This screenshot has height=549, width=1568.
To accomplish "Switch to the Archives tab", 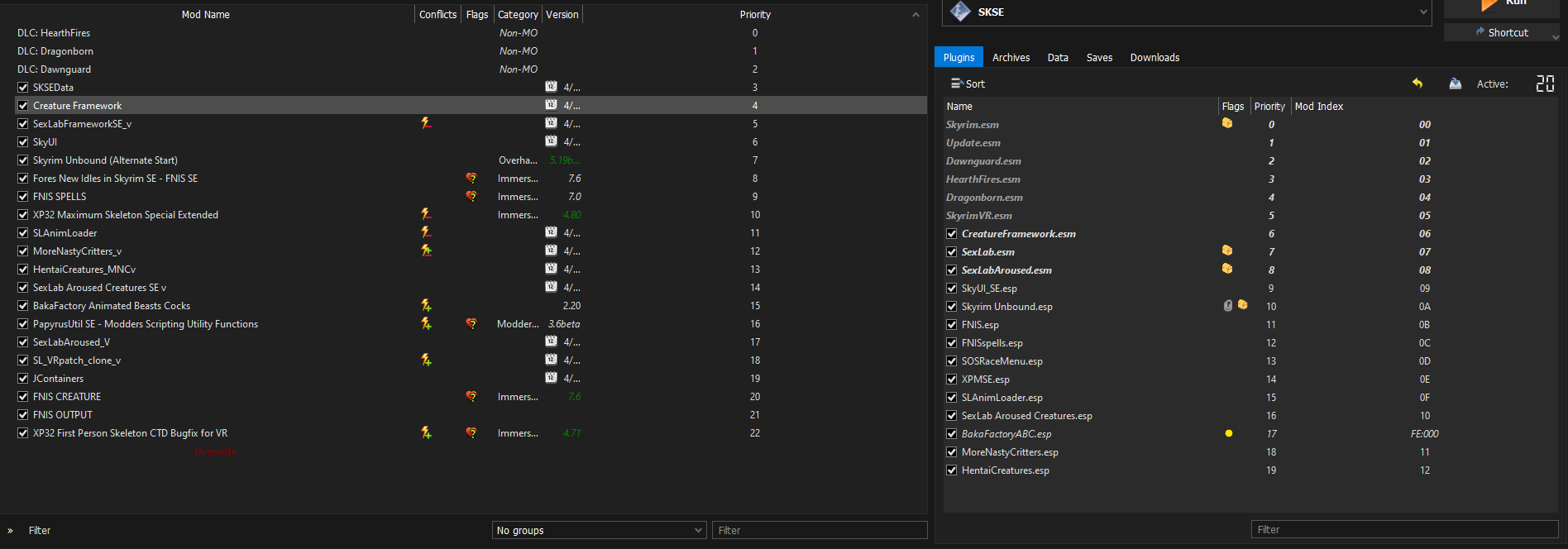I will (1011, 57).
